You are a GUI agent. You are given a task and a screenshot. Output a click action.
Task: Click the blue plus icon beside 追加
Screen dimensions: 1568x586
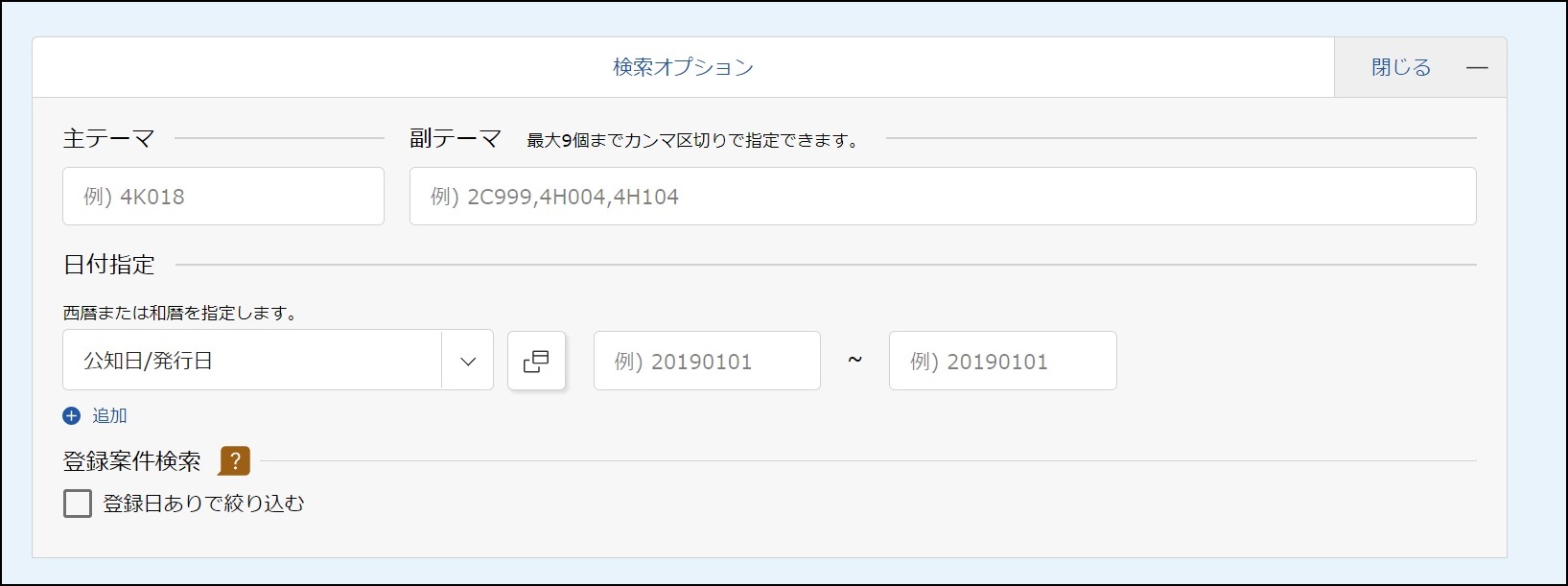click(72, 416)
